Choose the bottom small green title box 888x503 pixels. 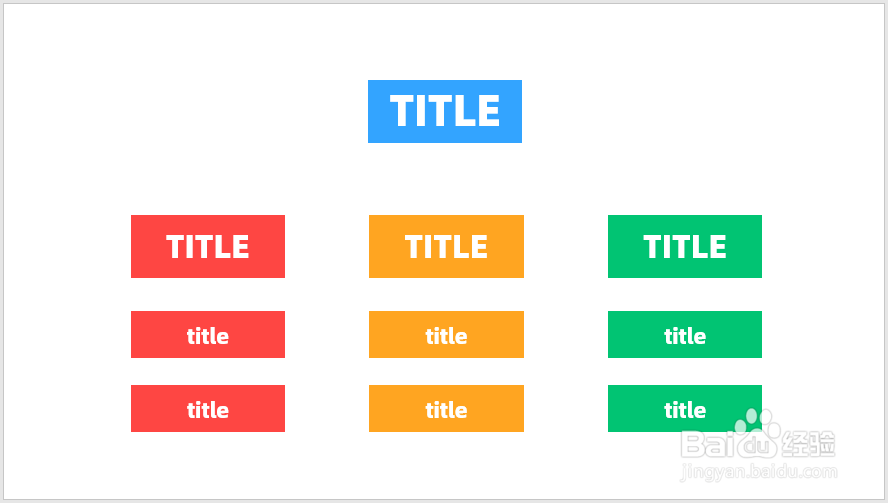685,408
